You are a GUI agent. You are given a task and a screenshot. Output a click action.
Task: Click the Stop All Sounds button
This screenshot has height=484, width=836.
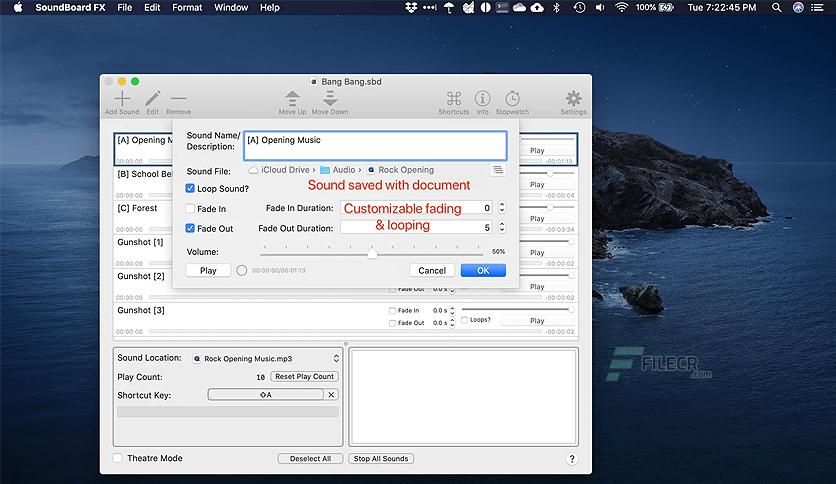[381, 458]
